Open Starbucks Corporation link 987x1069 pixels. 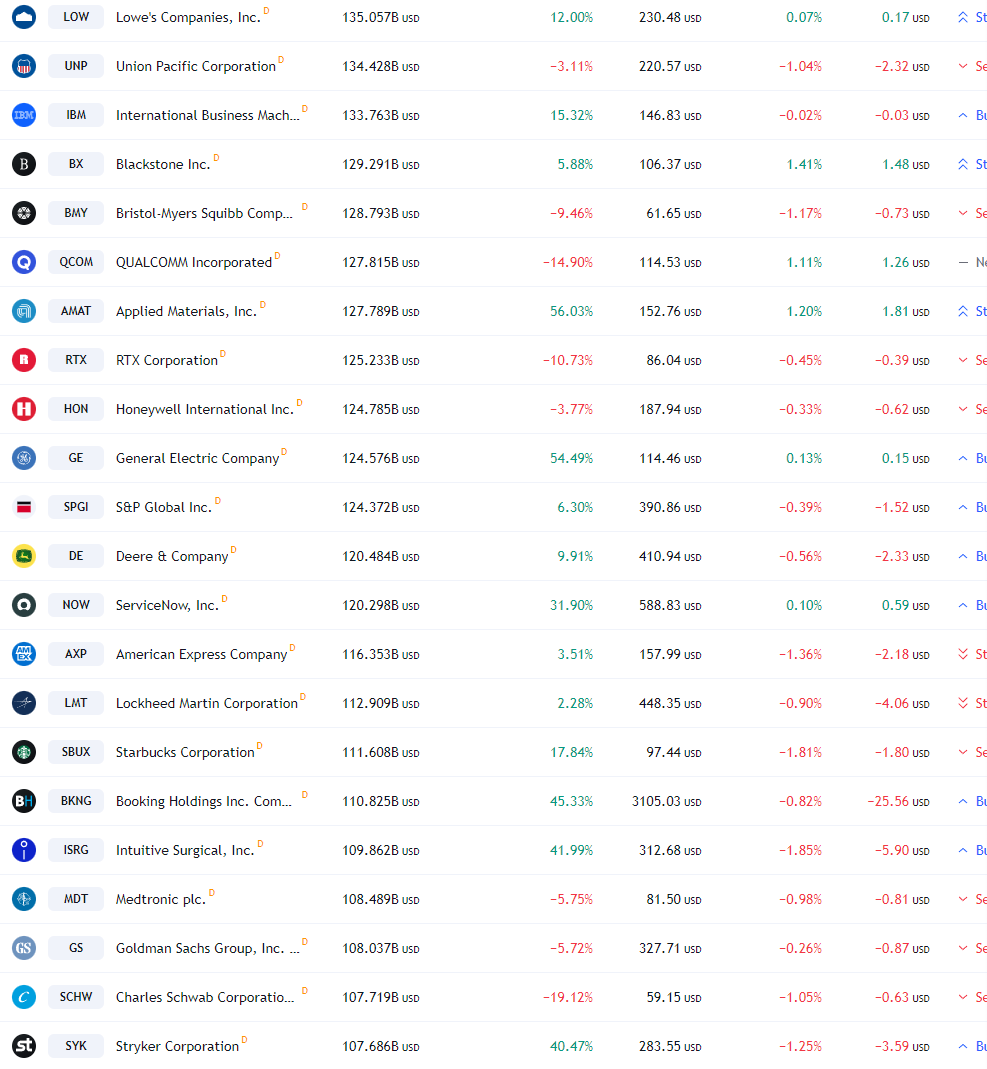click(185, 752)
